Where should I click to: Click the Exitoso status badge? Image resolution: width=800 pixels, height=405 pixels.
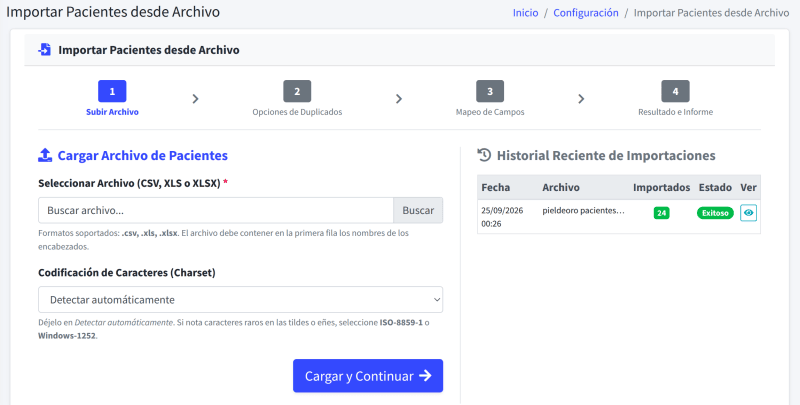[715, 213]
